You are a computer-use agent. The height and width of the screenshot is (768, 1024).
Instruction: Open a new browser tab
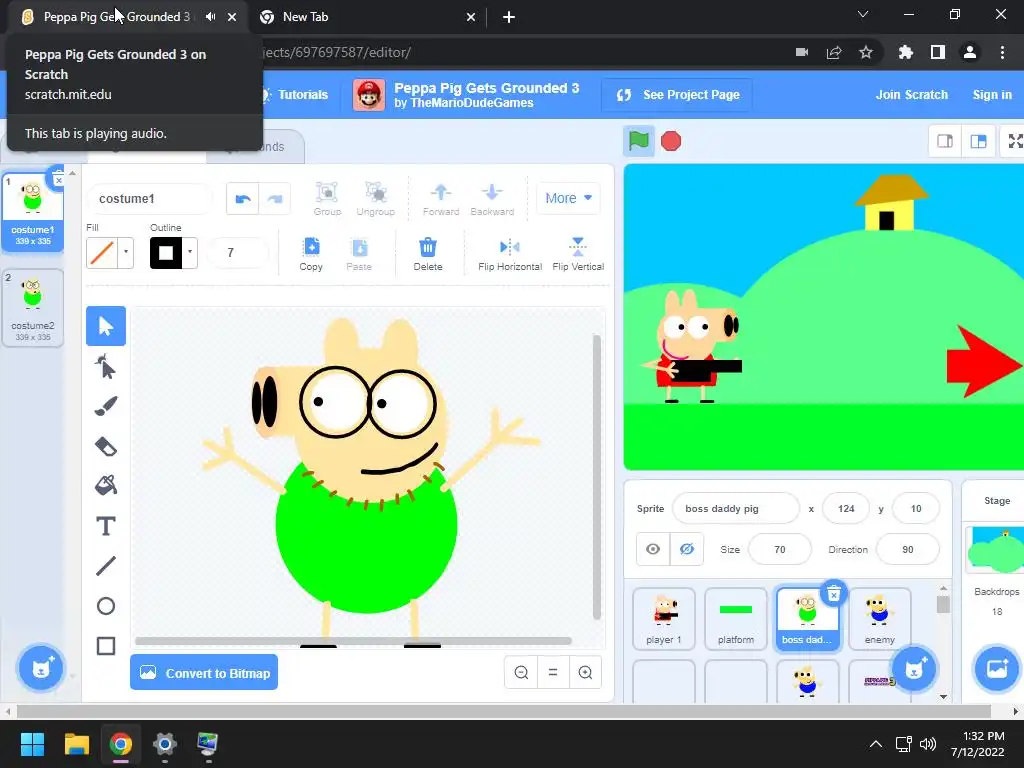509,17
